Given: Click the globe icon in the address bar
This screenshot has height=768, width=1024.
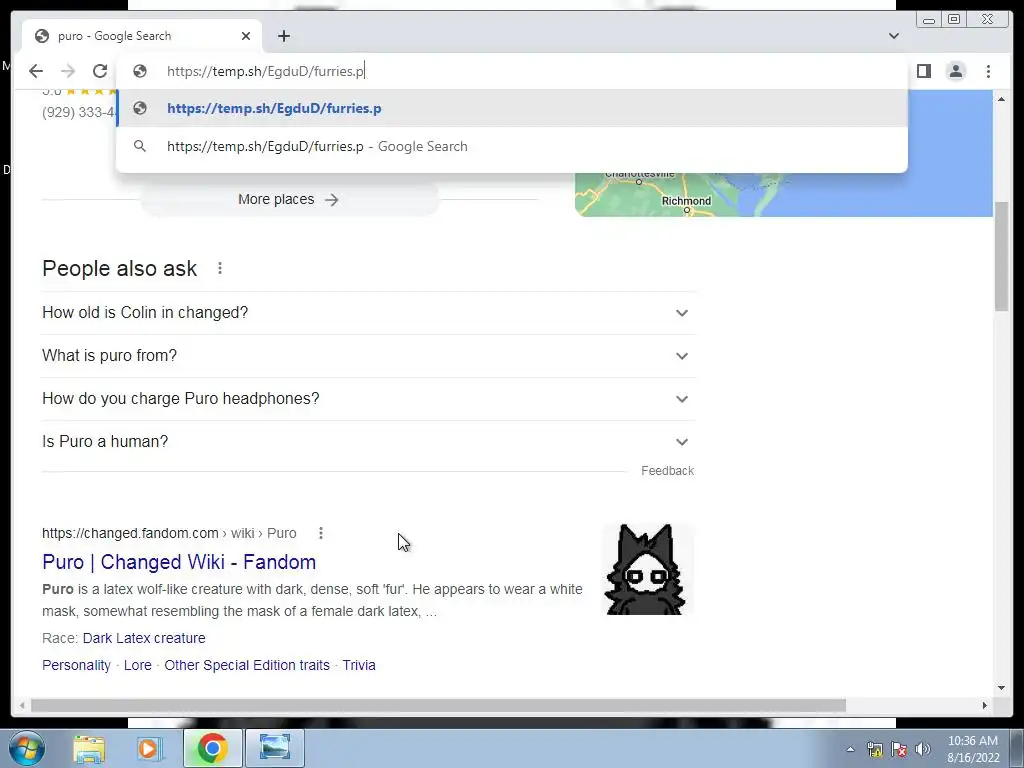Looking at the screenshot, I should [x=139, y=71].
